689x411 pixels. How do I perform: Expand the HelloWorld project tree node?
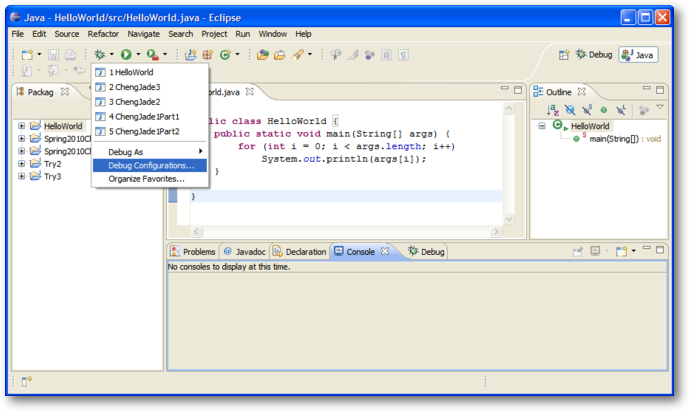click(x=21, y=126)
